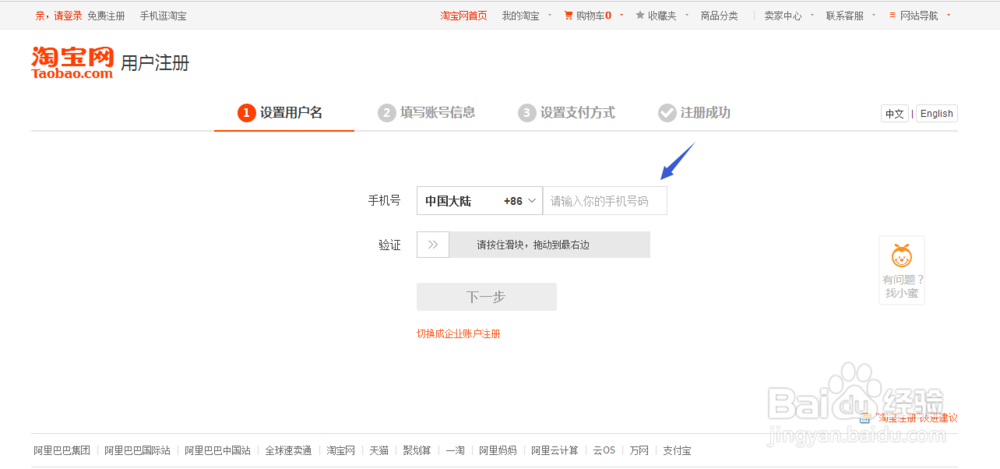Open 一淘 footer link
1000x469 pixels.
[455, 450]
